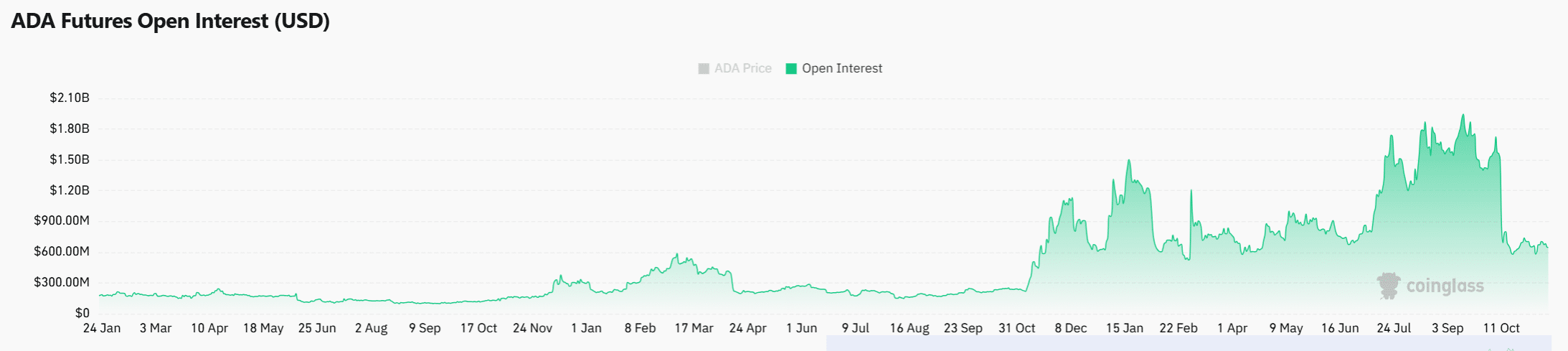This screenshot has width=1568, height=351.
Task: Click the gray ADA Price legend swatch
Action: [x=704, y=69]
